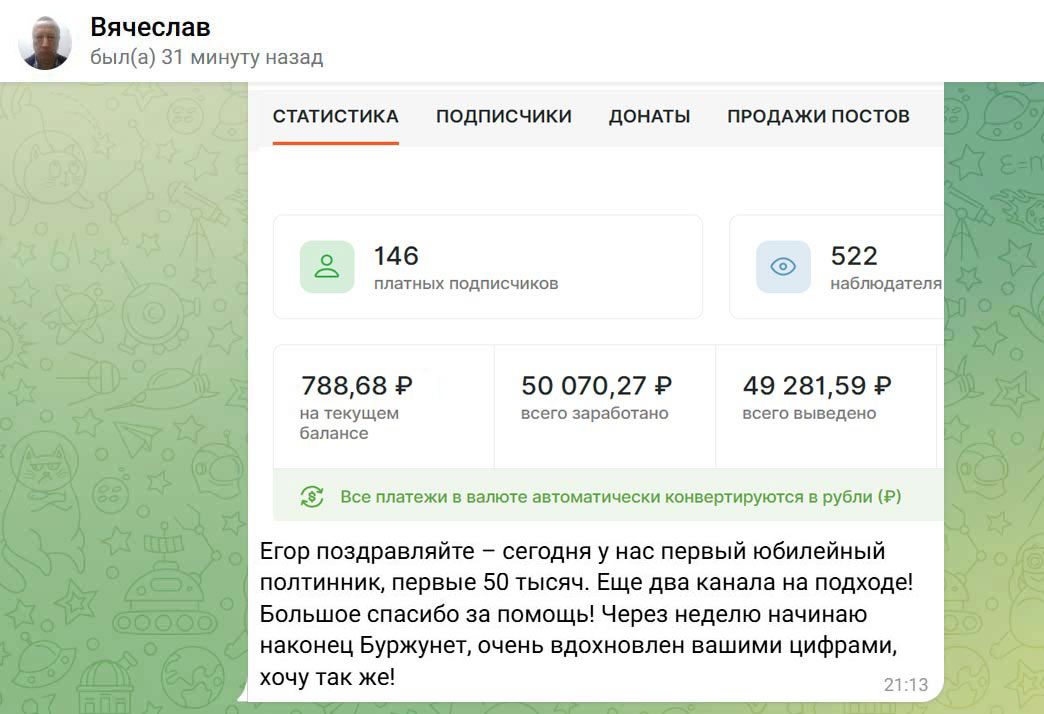This screenshot has width=1044, height=714.
Task: Click the blue eye watchers icon
Action: pos(783,267)
